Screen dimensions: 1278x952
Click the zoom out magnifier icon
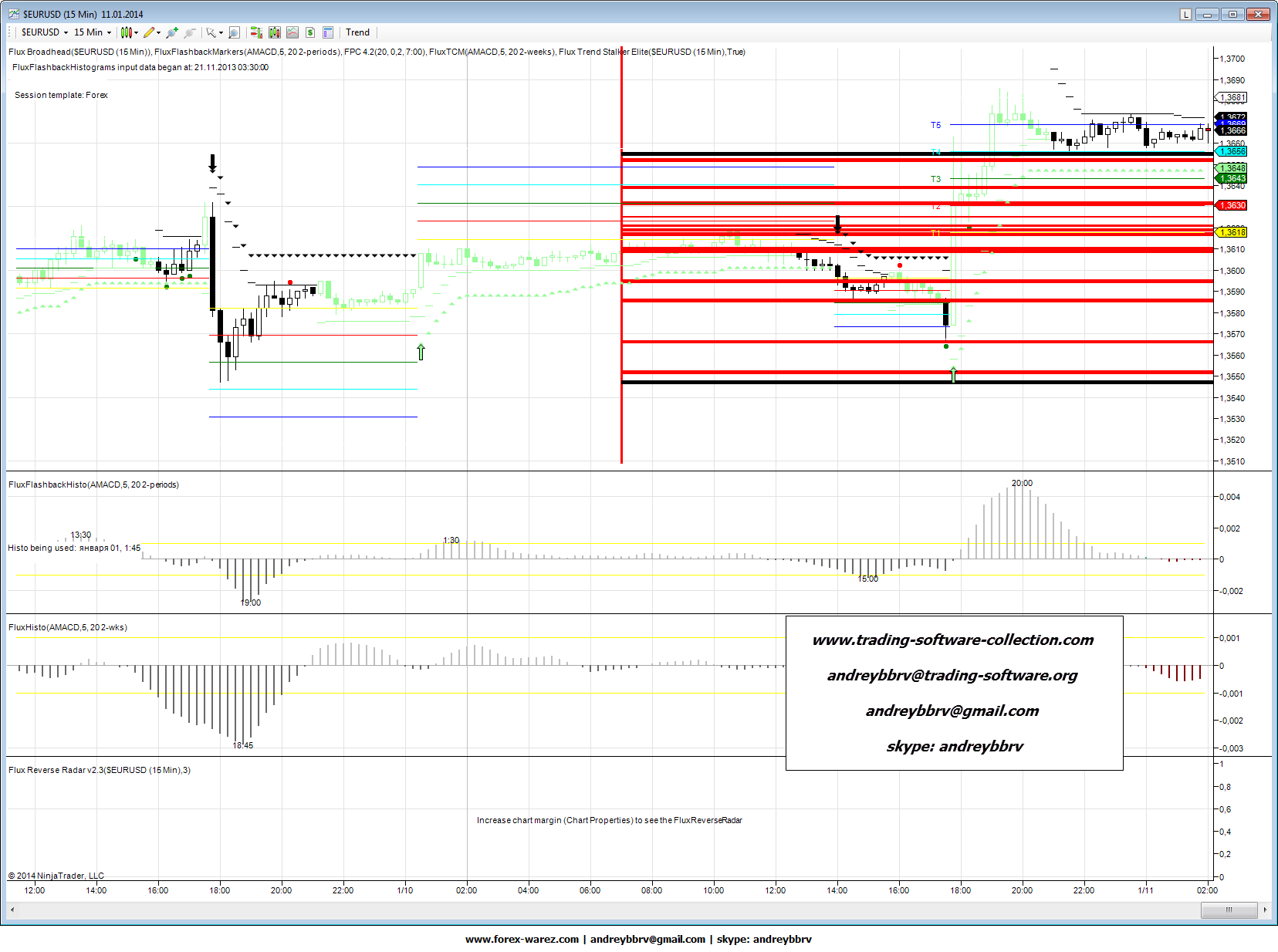pyautogui.click(x=189, y=32)
